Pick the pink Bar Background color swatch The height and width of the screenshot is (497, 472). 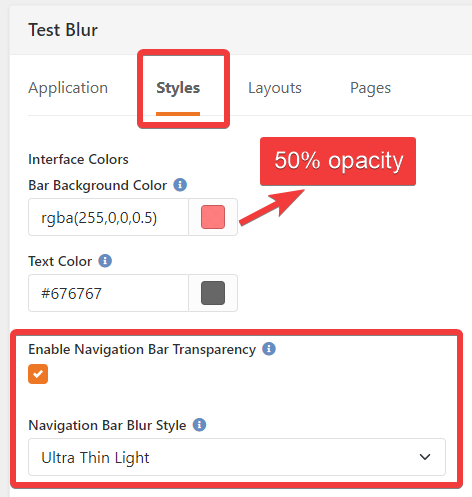click(213, 217)
